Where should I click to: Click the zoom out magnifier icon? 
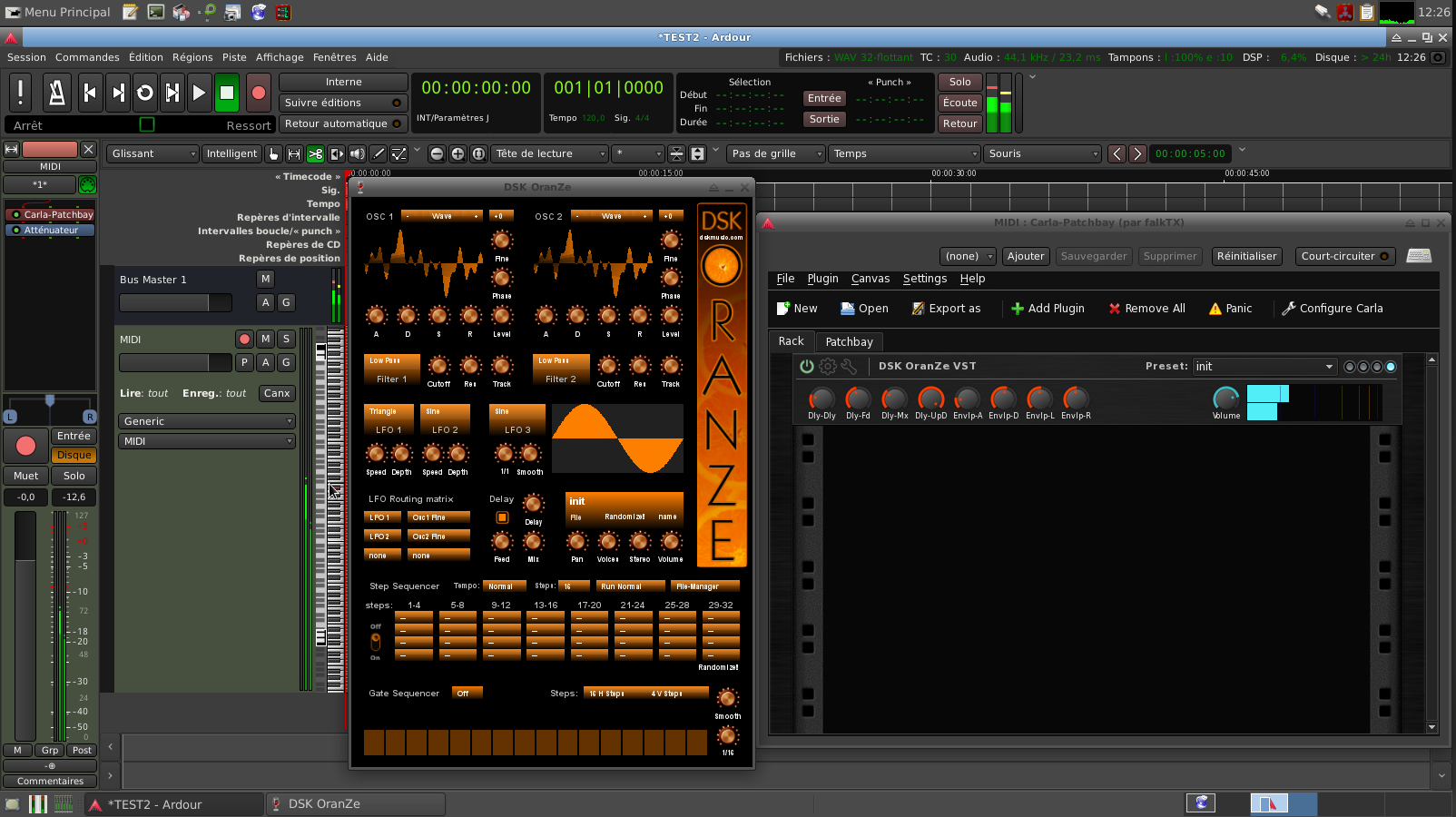437,154
